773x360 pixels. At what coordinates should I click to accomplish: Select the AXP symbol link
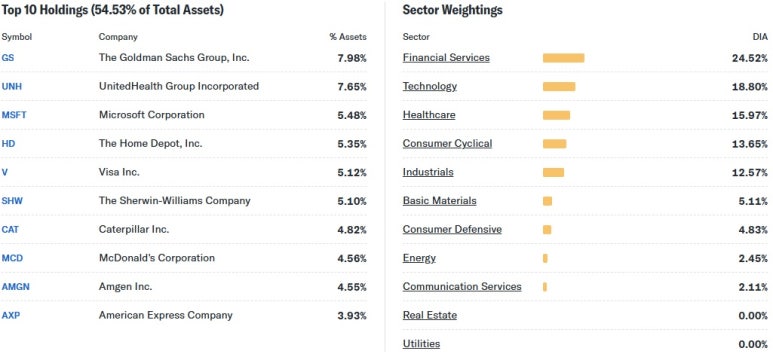[11, 315]
